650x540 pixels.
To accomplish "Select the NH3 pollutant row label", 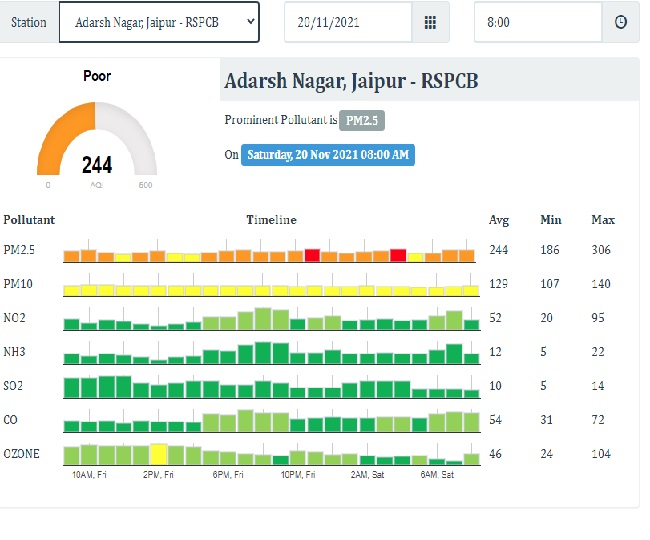I will 16,353.
